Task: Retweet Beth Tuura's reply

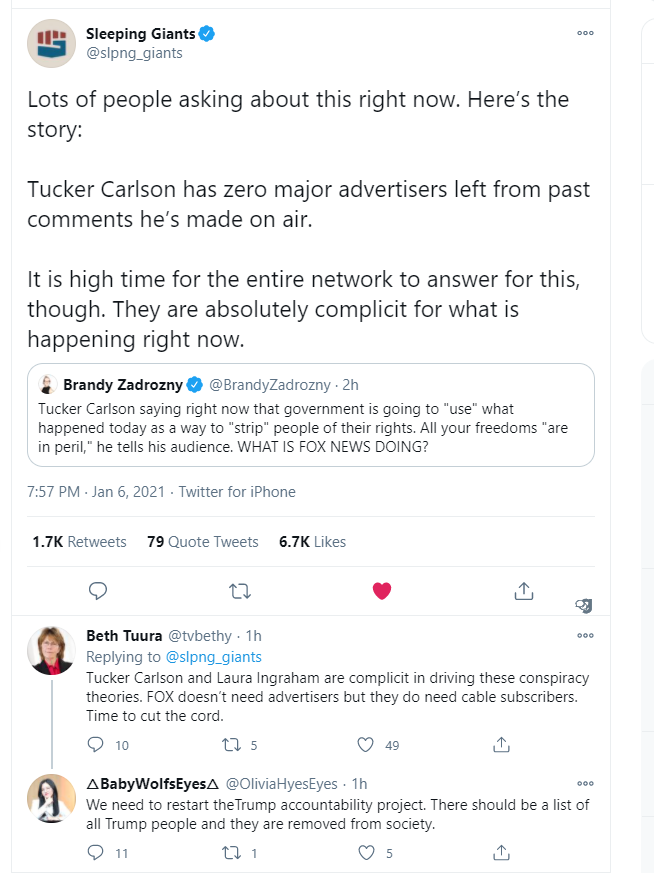Action: [x=231, y=744]
